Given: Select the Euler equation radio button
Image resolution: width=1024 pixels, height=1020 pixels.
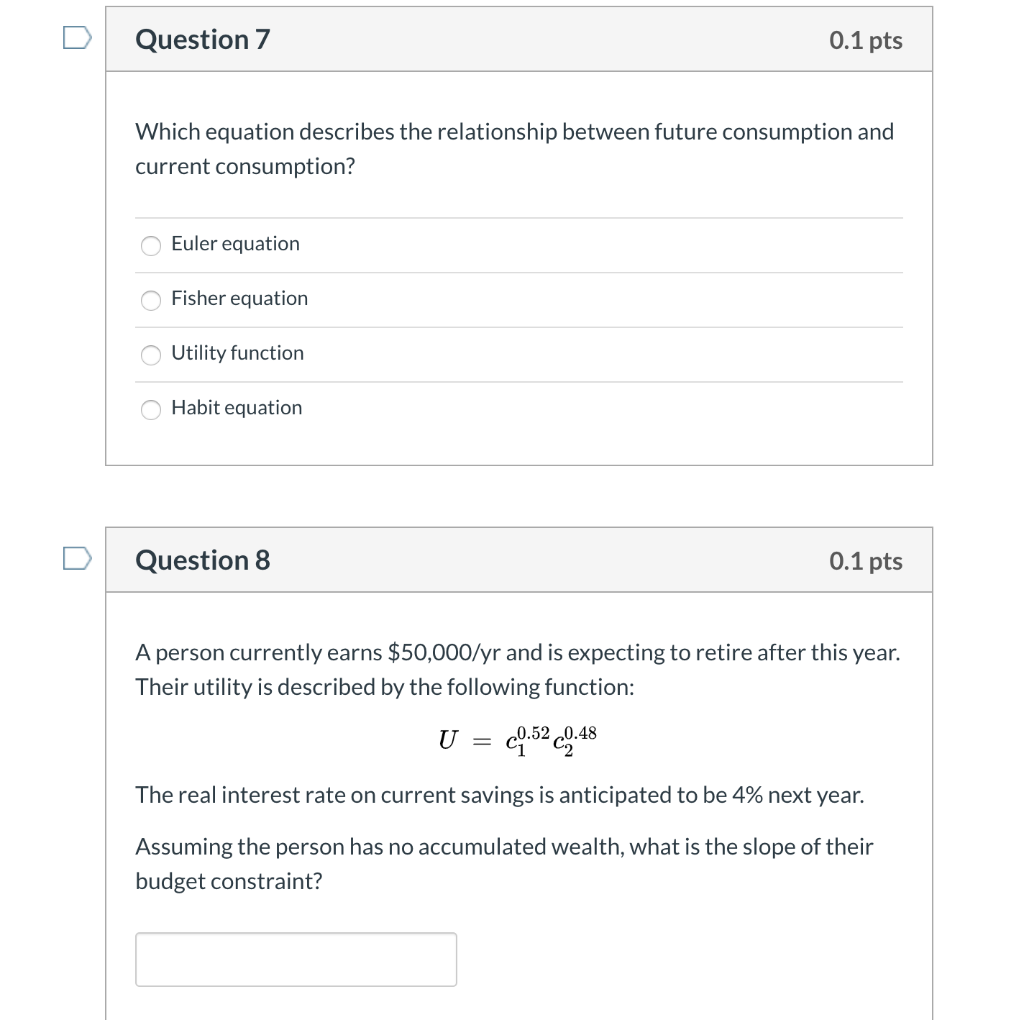Looking at the screenshot, I should [x=150, y=245].
